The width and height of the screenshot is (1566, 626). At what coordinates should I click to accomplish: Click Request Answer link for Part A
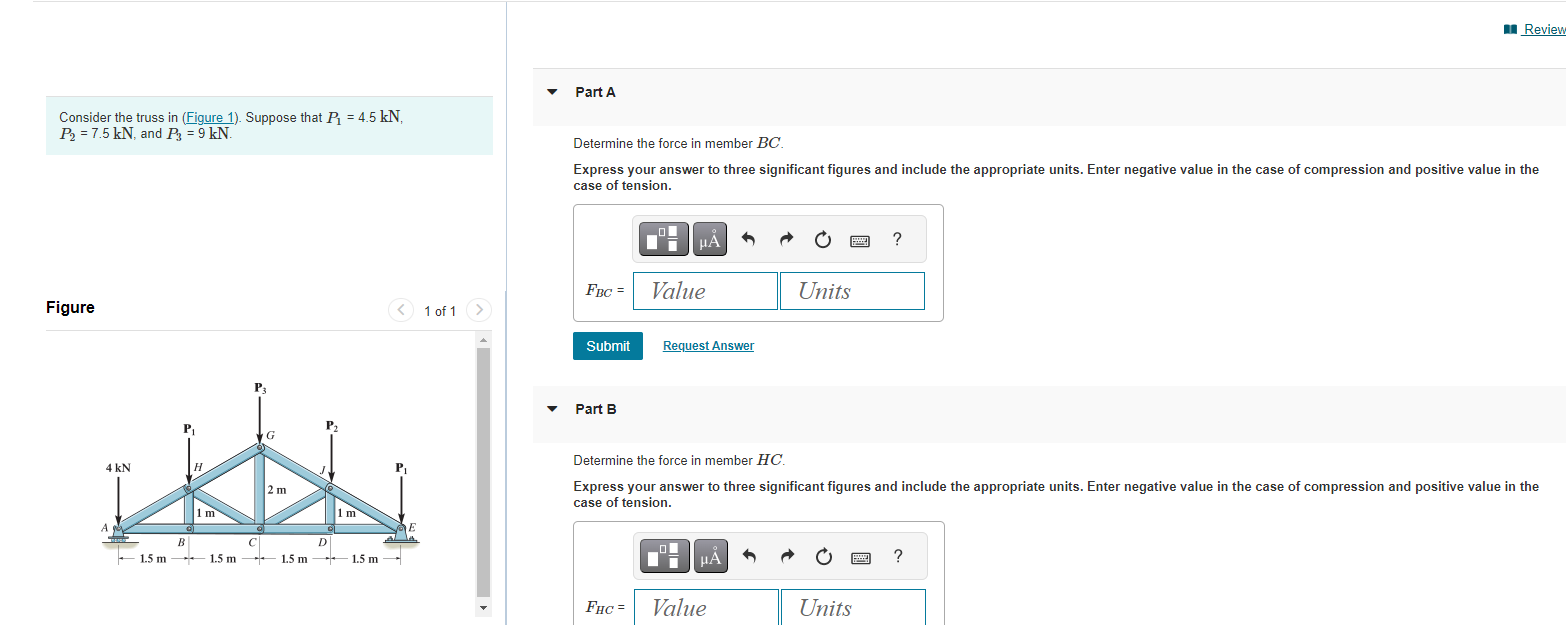[708, 346]
